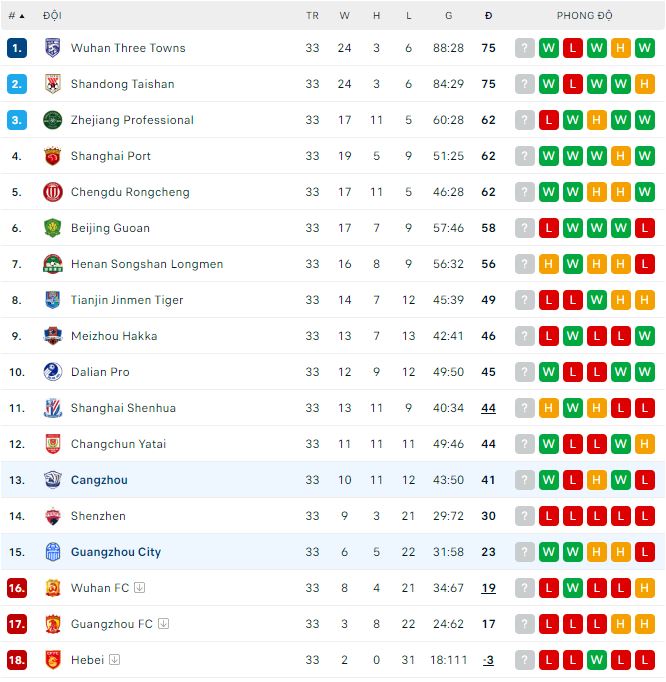666x682 pixels.
Task: Click the down-arrow icon next to Hebei
Action: tap(114, 660)
